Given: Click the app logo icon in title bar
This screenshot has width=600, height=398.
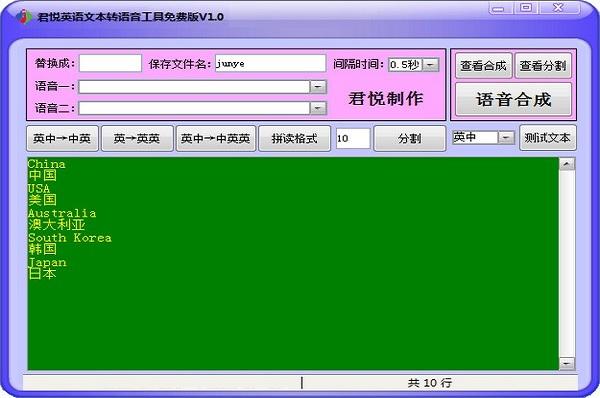Looking at the screenshot, I should point(24,16).
